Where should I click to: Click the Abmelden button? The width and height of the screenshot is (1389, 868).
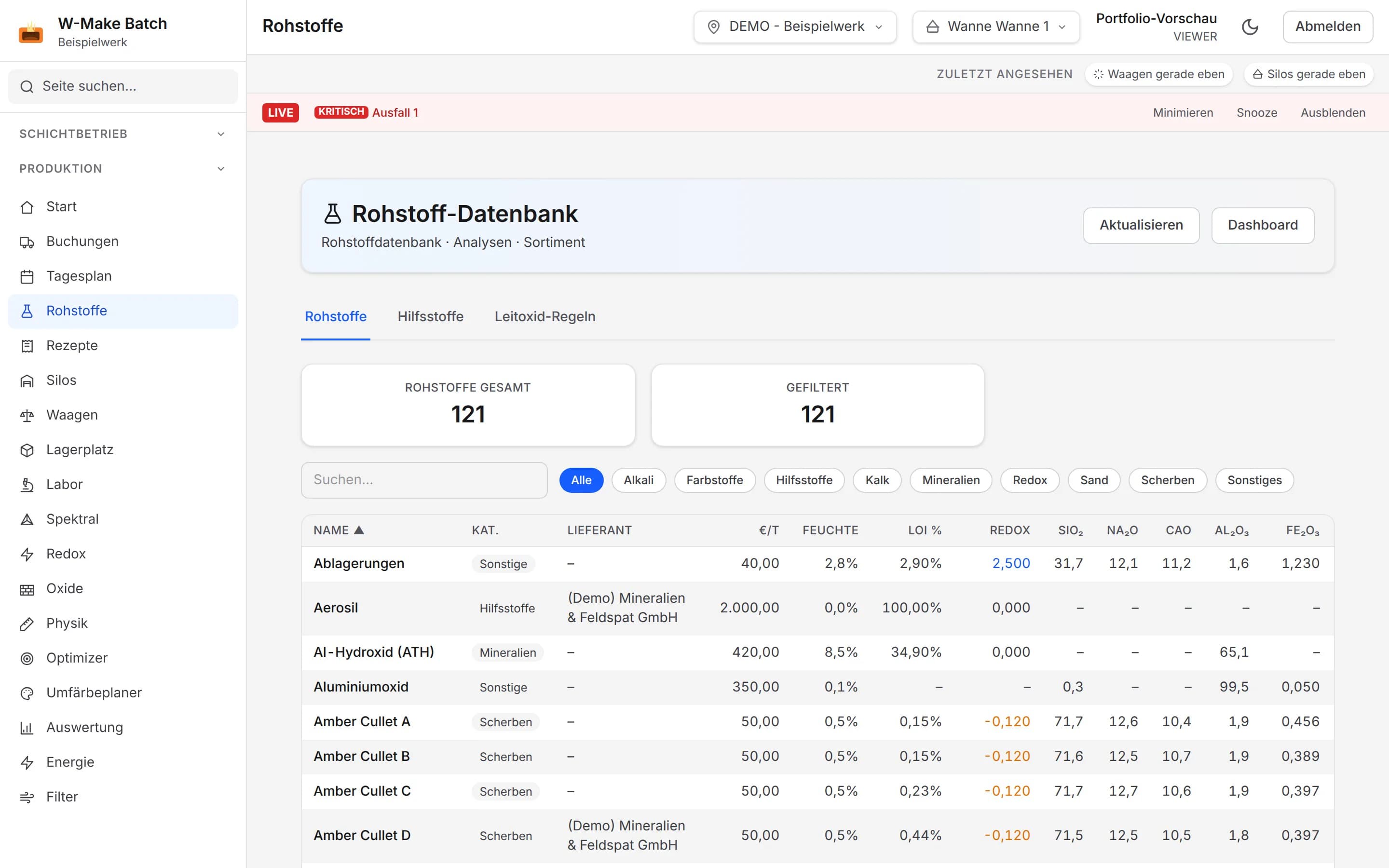click(1328, 27)
